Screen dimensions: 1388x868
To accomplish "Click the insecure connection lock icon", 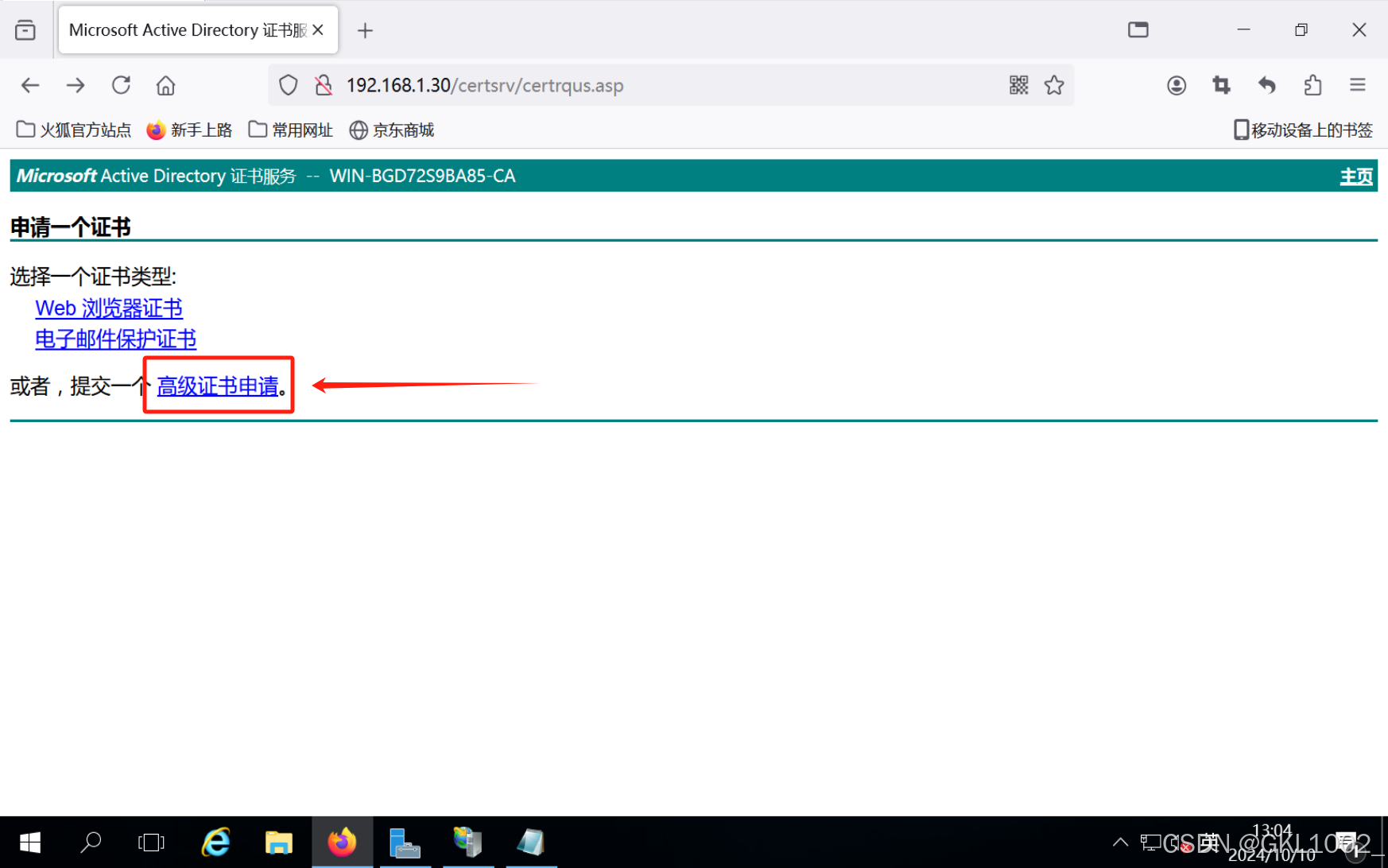I will [x=324, y=85].
